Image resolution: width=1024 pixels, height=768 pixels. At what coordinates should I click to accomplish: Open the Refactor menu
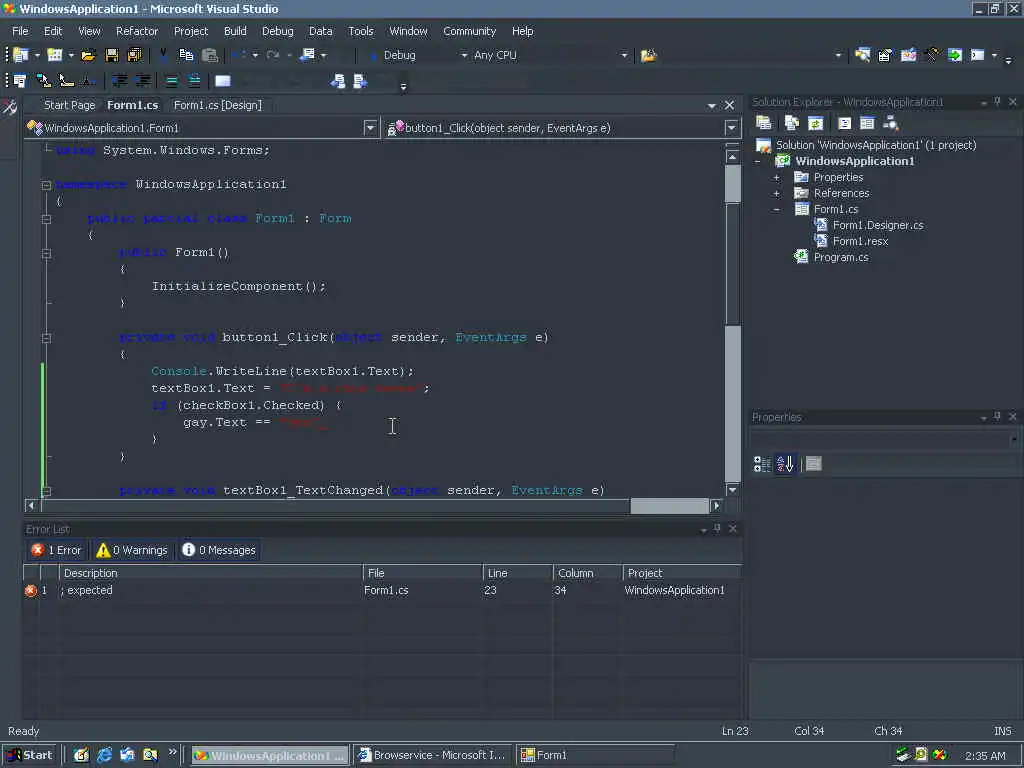(x=136, y=31)
